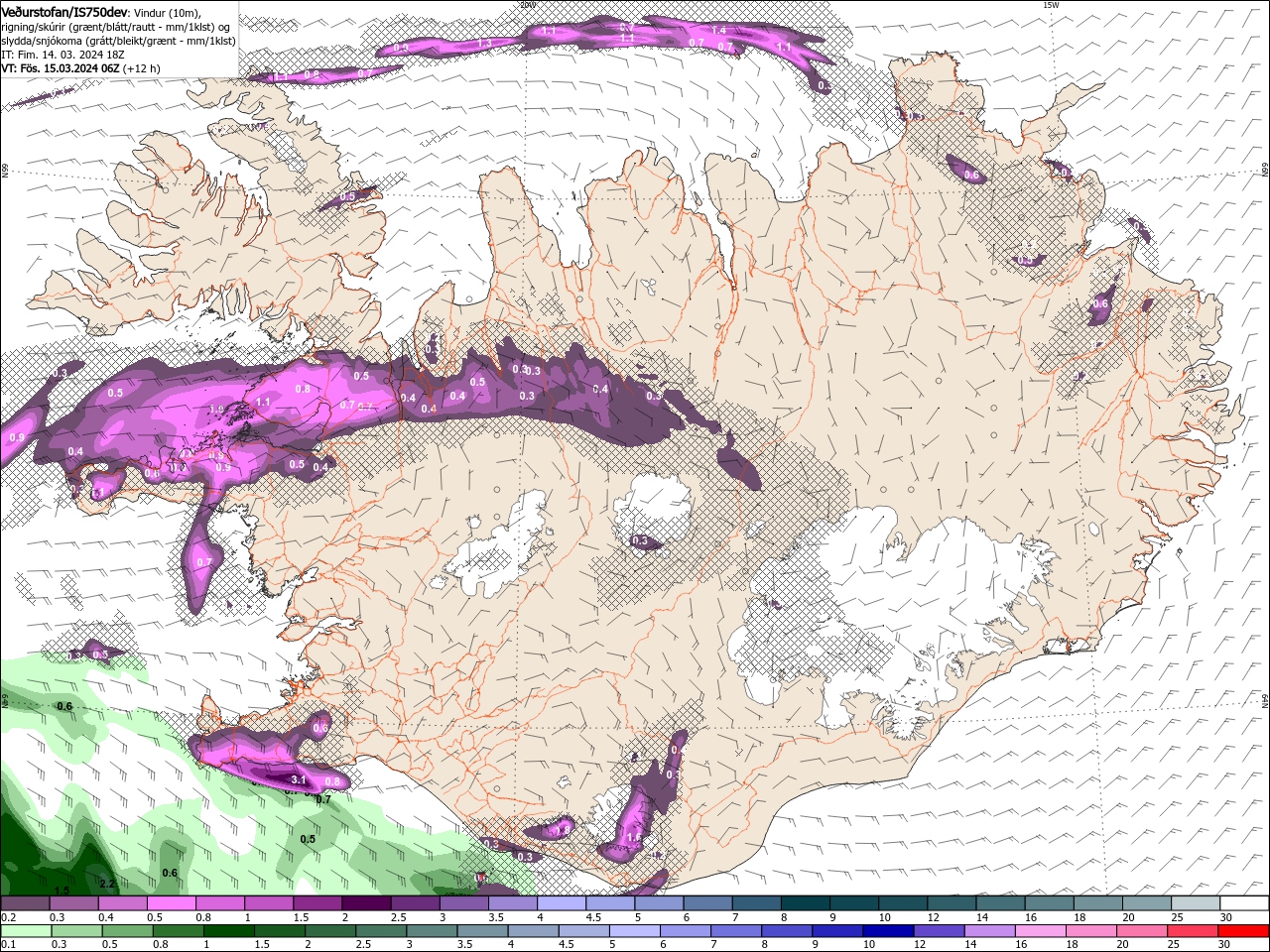
Task: Click the '0.1' label starting the rain legend
Action: coord(8,944)
